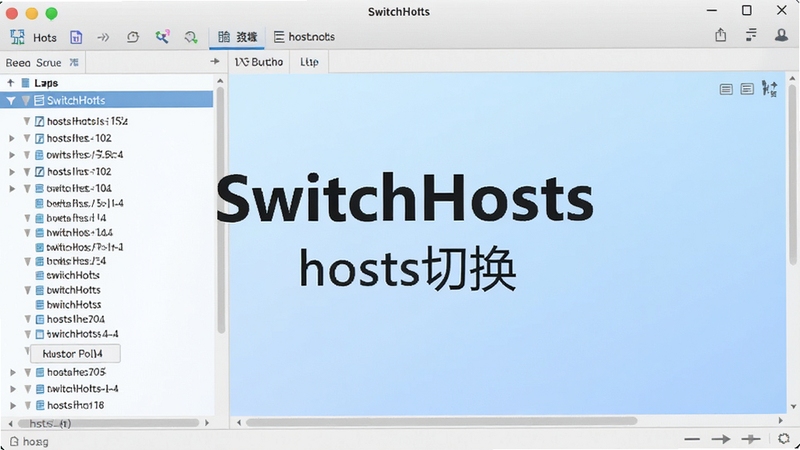Click the editor vertical scrollbar thumb

792,173
